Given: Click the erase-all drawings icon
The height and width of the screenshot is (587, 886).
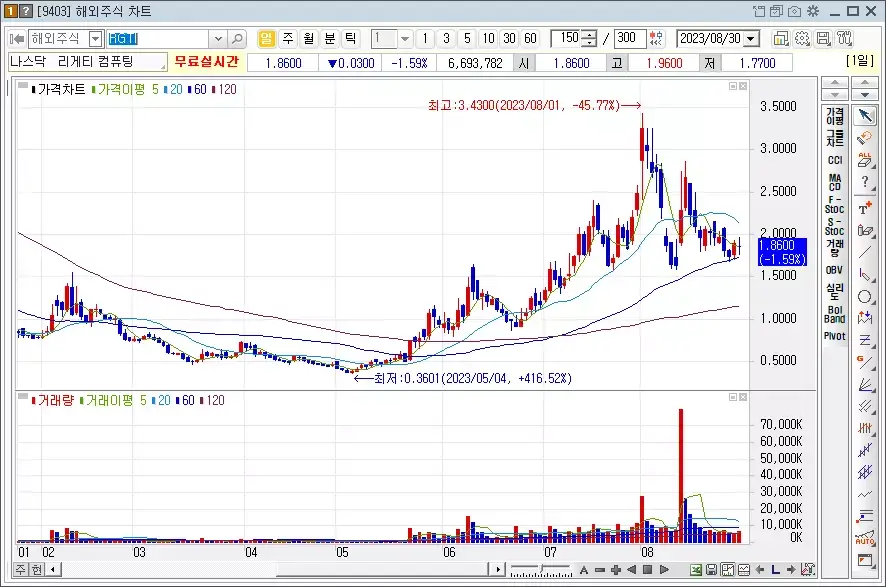Looking at the screenshot, I should [x=865, y=160].
